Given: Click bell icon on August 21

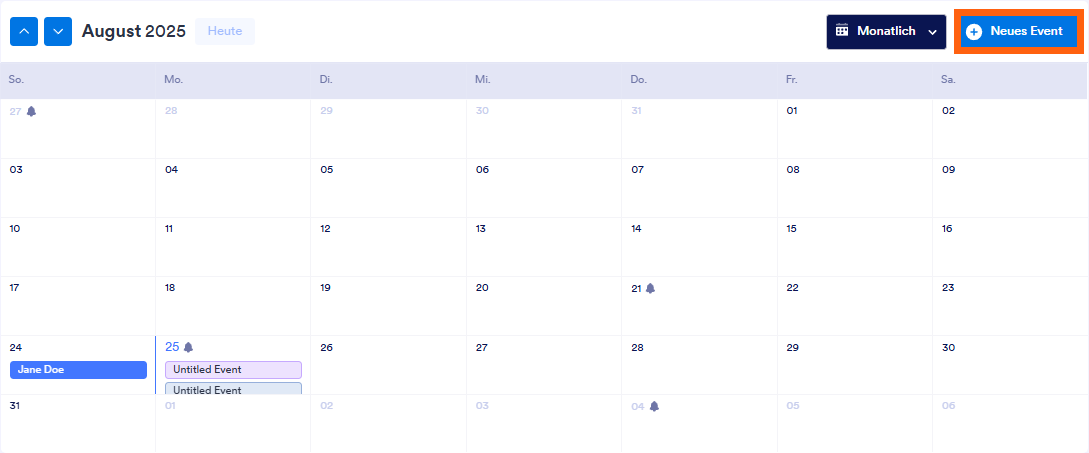Looking at the screenshot, I should (650, 288).
